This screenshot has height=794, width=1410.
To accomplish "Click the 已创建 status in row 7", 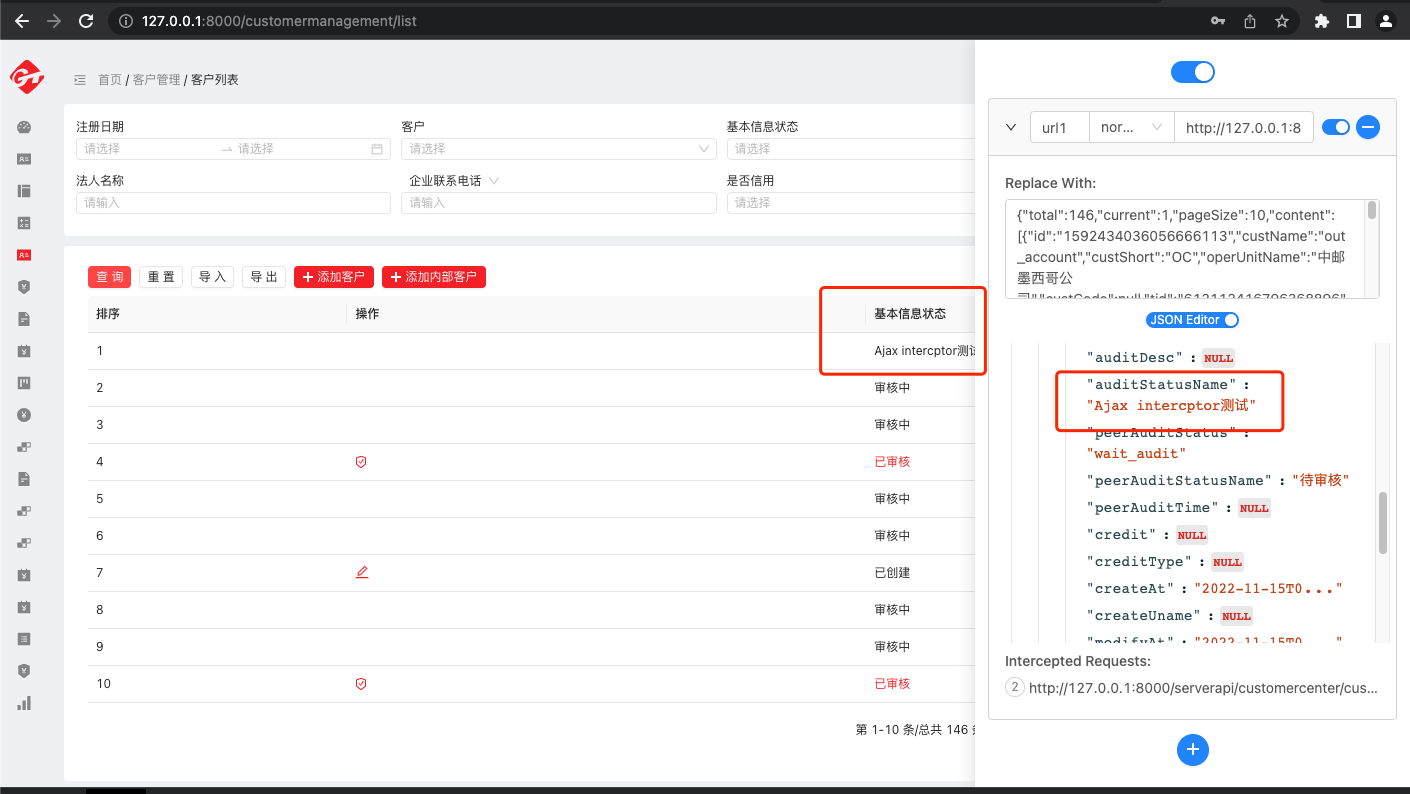I will [892, 573].
